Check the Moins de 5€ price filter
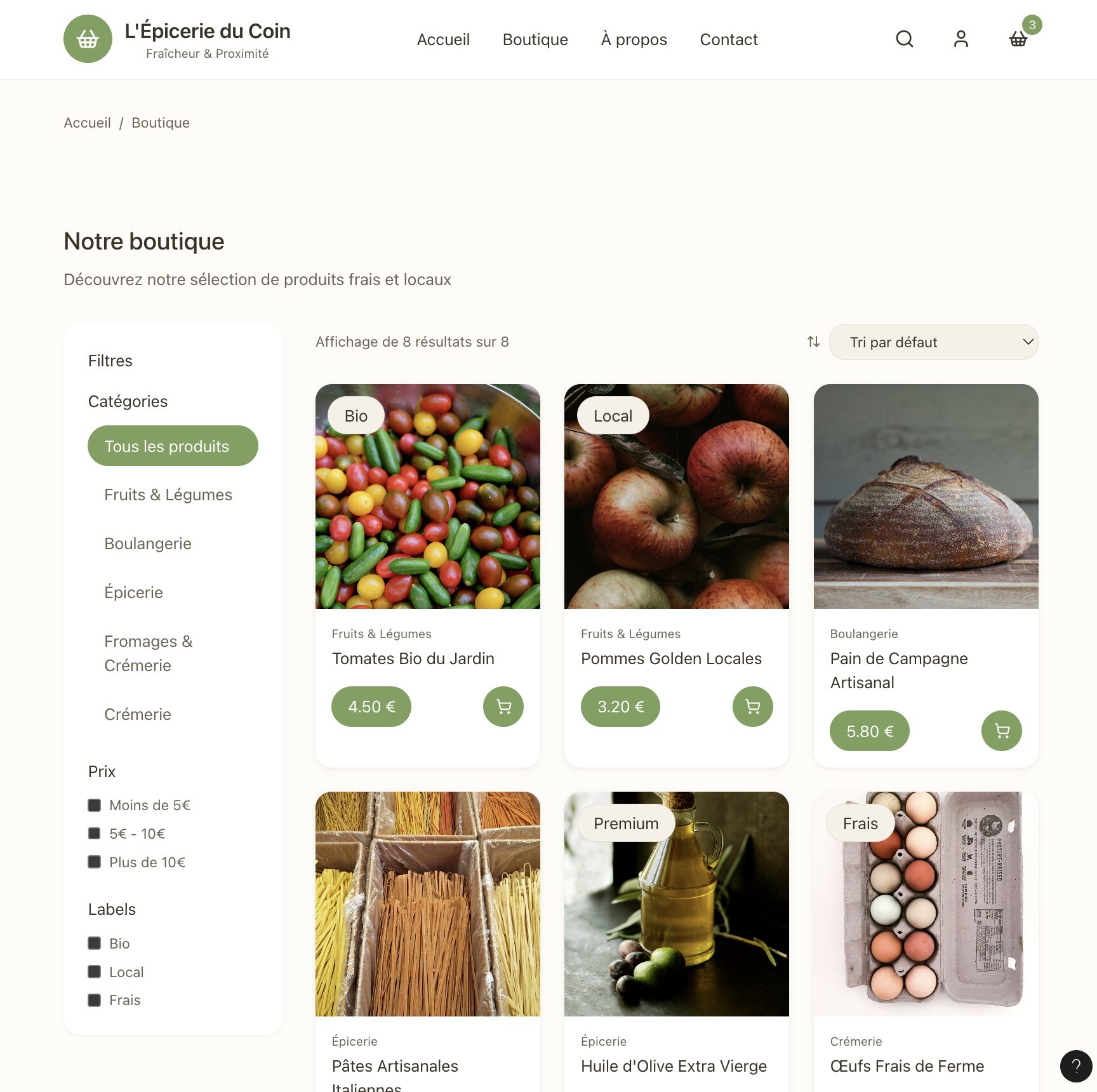This screenshot has height=1092, width=1097. 95,805
